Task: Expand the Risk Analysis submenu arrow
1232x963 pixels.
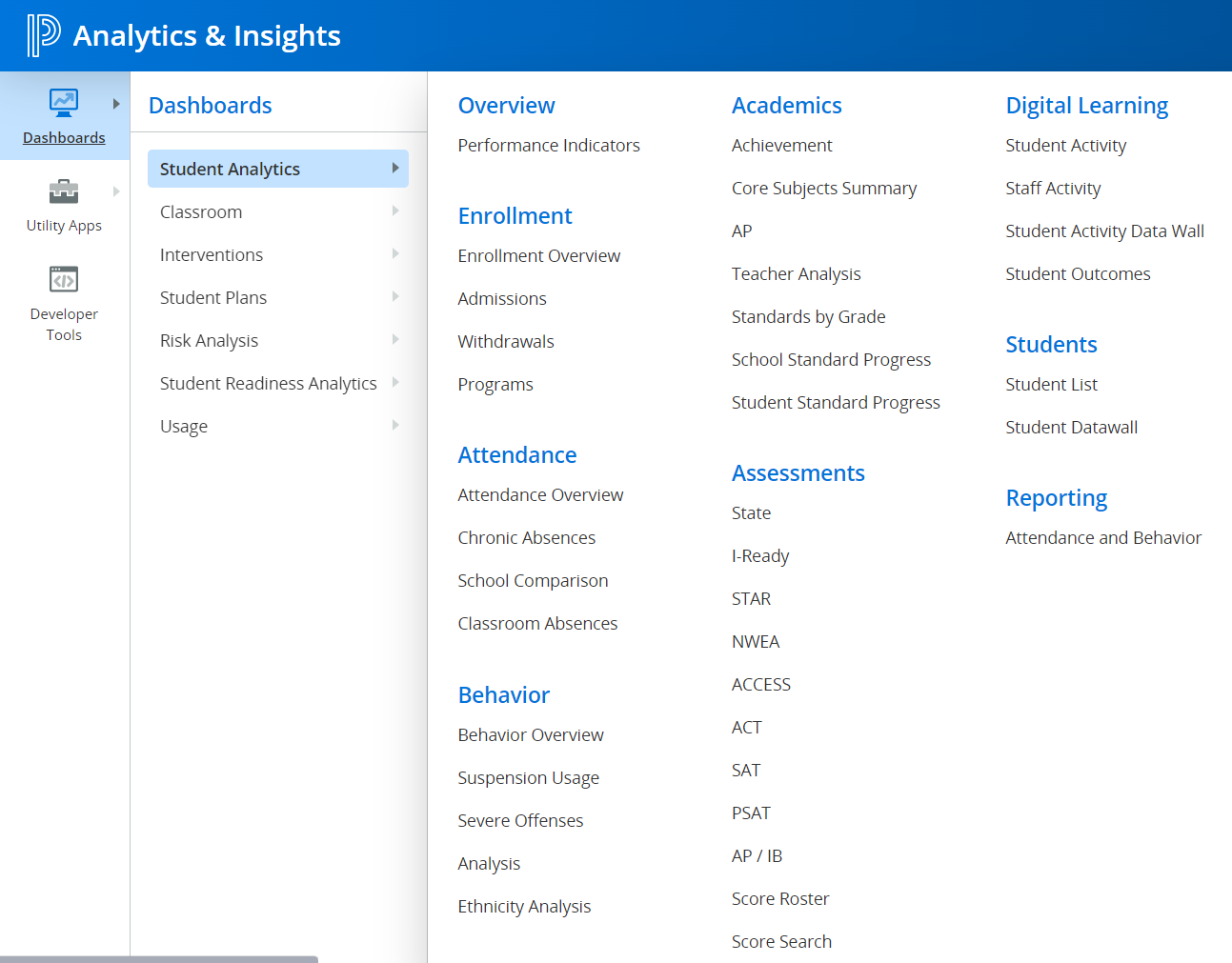Action: [395, 340]
